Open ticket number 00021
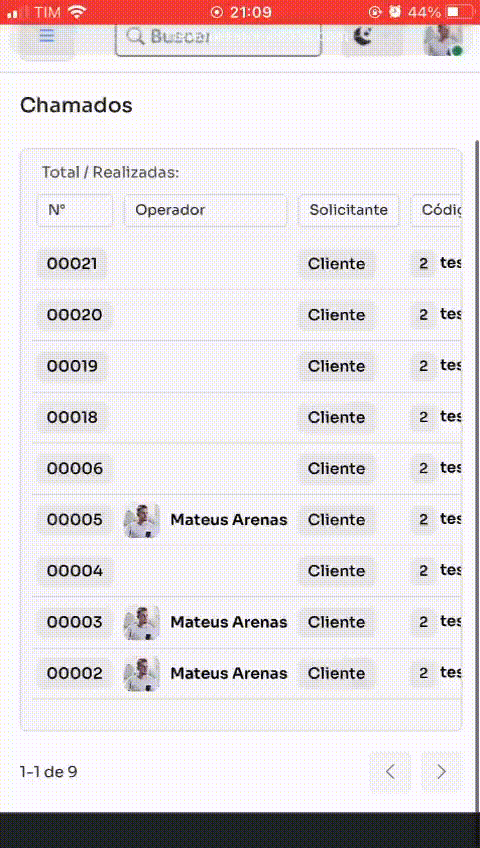 (72, 264)
